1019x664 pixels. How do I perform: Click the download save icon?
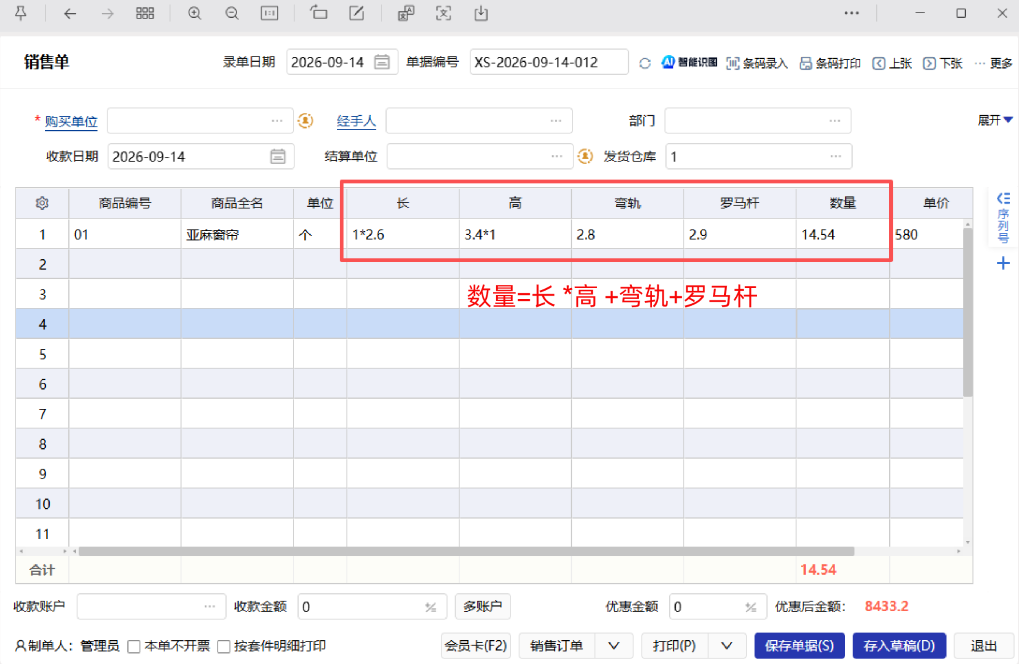point(481,13)
